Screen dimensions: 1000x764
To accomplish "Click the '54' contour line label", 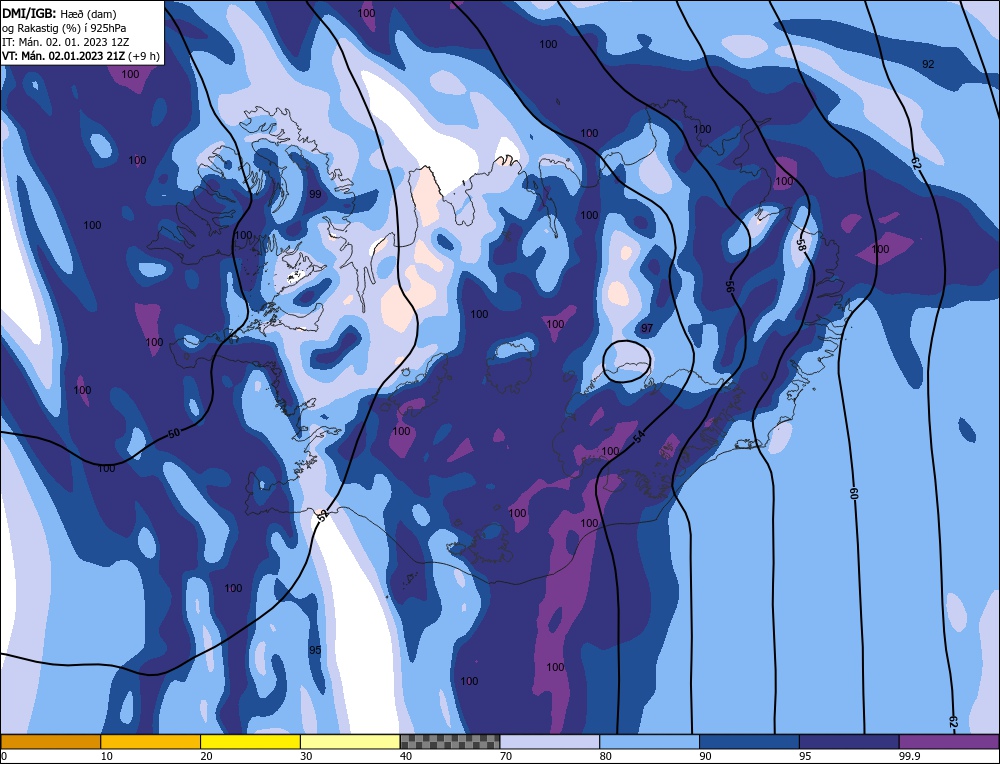I will pos(639,437).
